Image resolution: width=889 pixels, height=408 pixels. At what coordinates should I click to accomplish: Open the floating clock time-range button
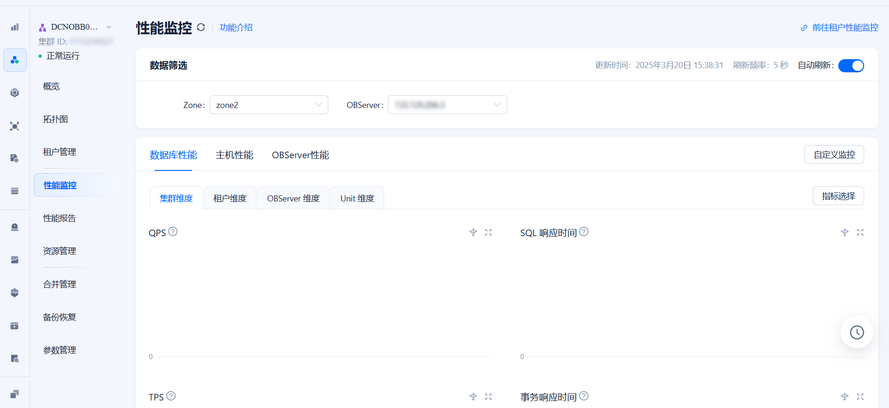pos(856,332)
